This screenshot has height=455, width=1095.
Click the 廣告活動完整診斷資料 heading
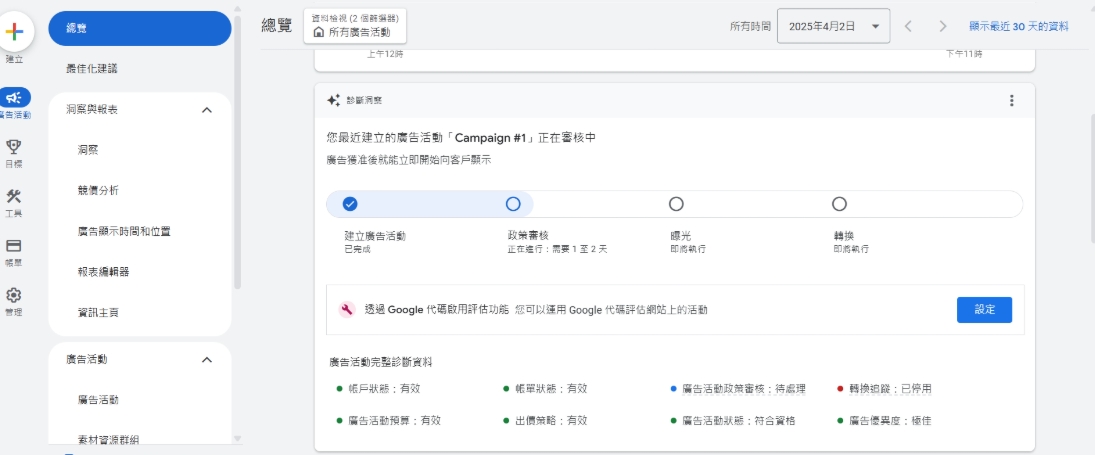click(381, 362)
